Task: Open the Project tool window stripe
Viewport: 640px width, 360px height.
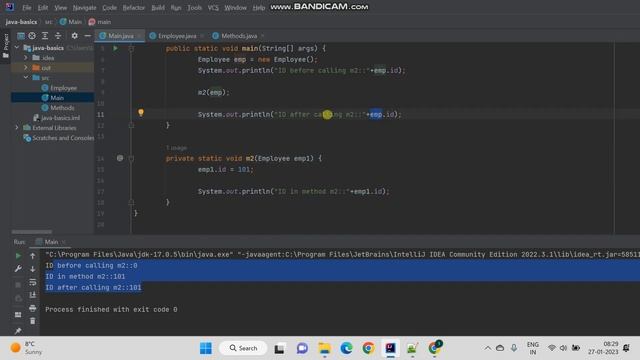Action: tap(6, 46)
